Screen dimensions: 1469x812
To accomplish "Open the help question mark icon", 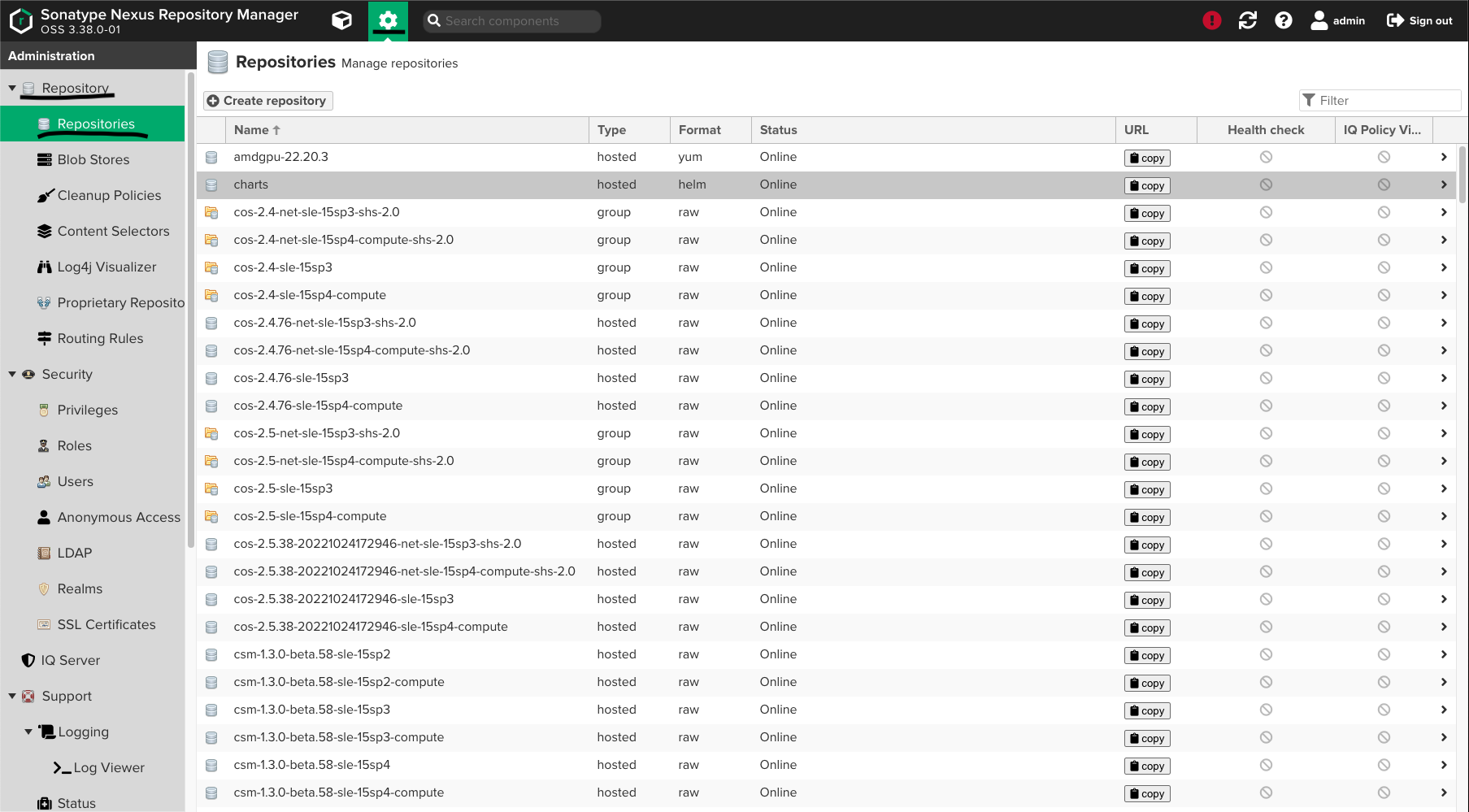I will click(1284, 20).
